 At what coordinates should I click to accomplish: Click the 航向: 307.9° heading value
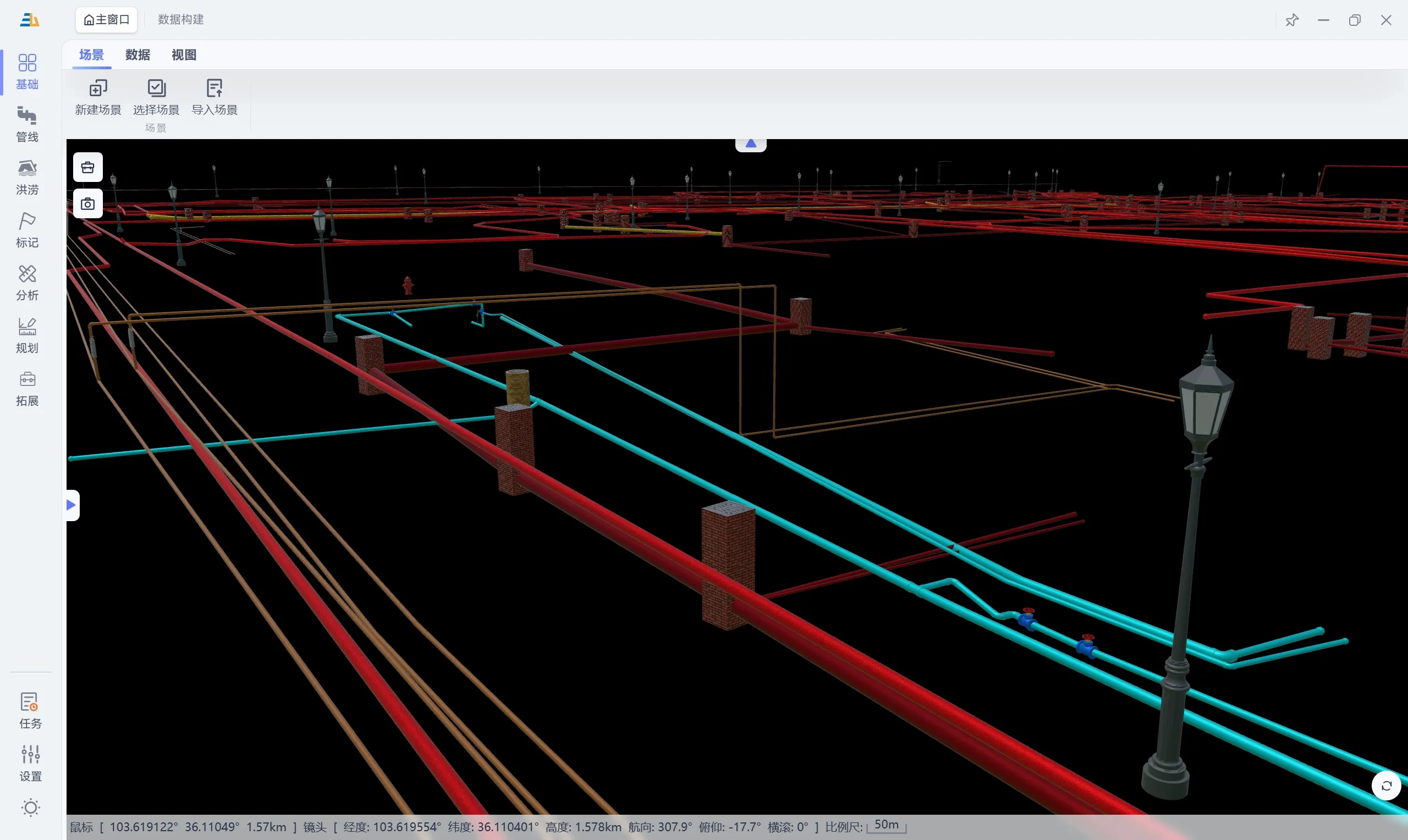(x=660, y=827)
